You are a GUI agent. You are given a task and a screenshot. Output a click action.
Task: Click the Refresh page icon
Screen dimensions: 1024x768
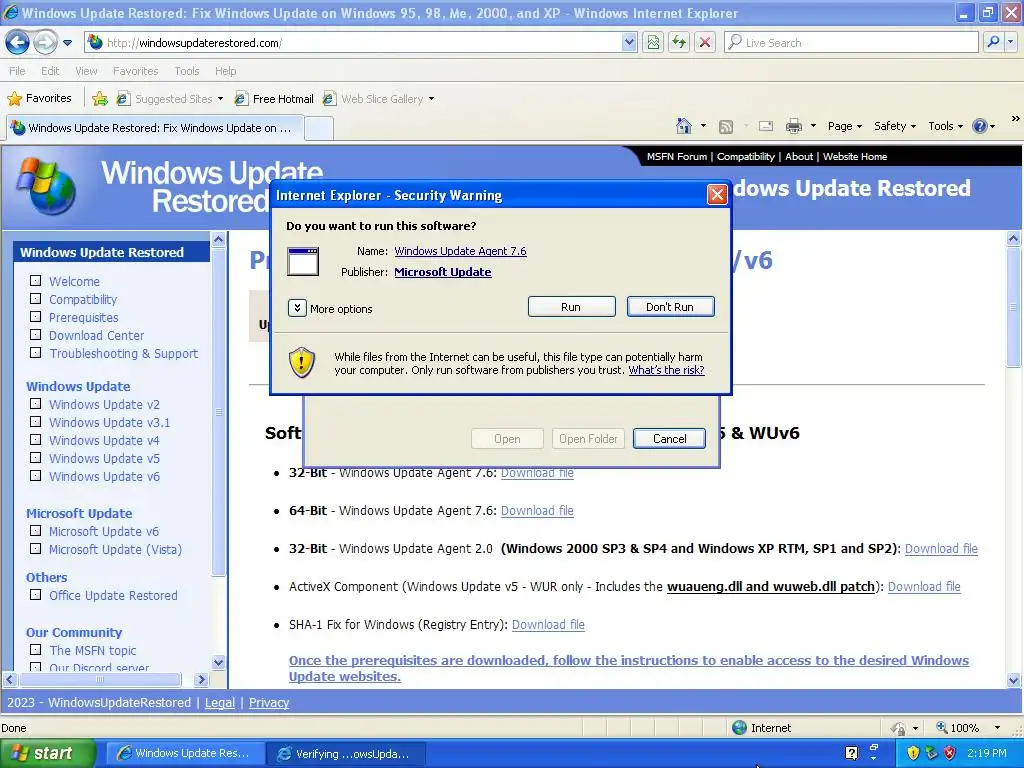[679, 43]
